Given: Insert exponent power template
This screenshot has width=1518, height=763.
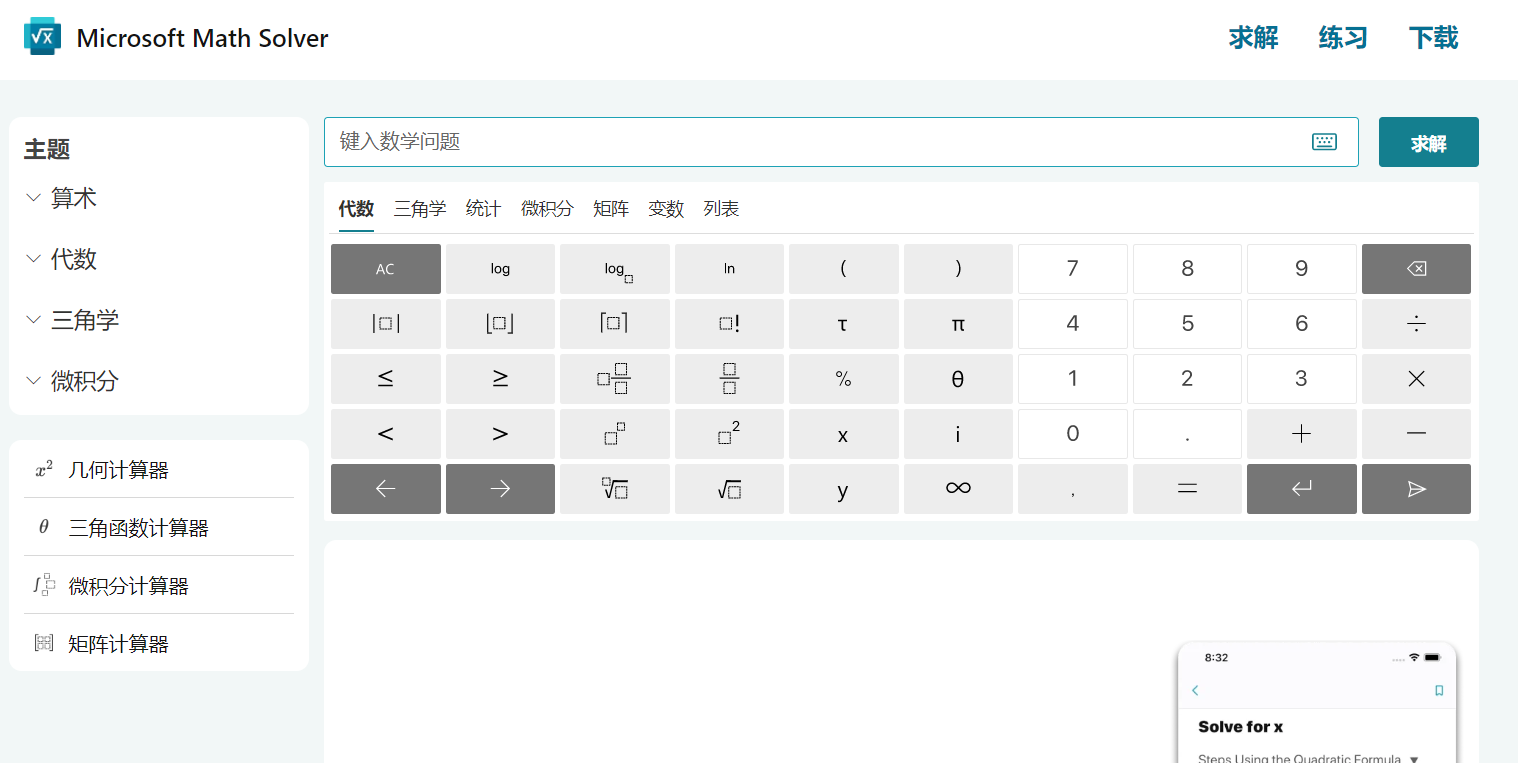Looking at the screenshot, I should (x=614, y=434).
